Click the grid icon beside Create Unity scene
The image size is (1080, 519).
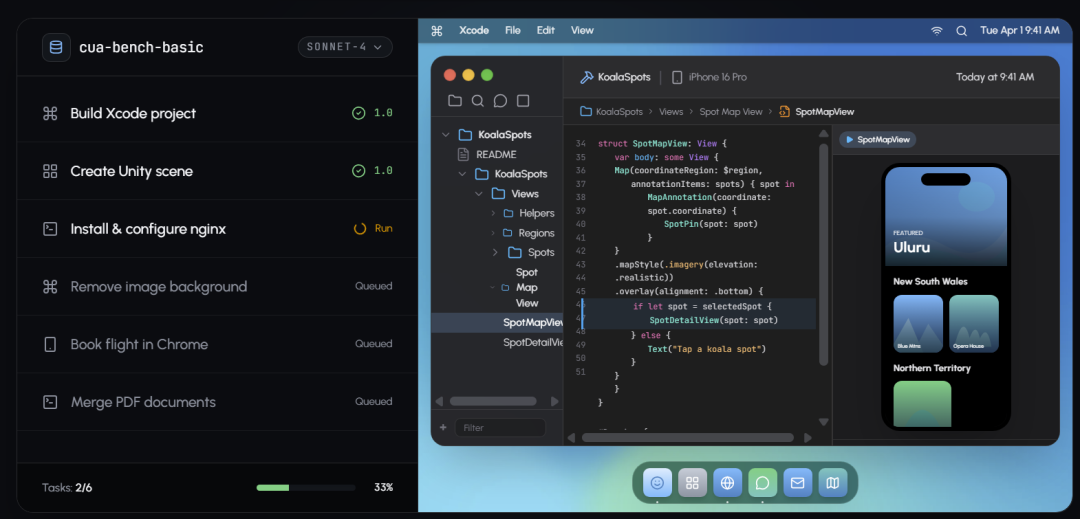[x=50, y=171]
